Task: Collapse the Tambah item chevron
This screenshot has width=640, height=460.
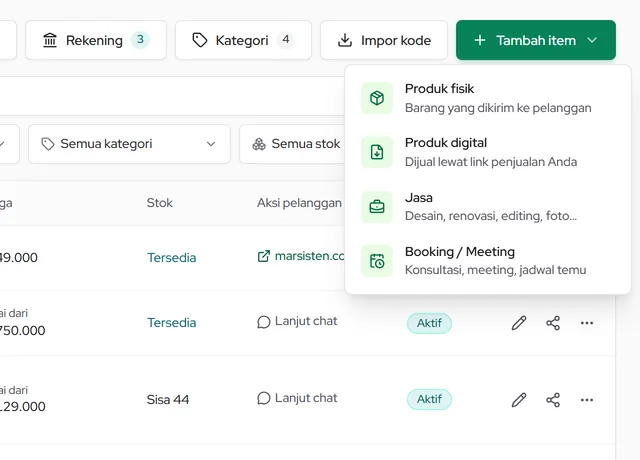Action: [592, 40]
